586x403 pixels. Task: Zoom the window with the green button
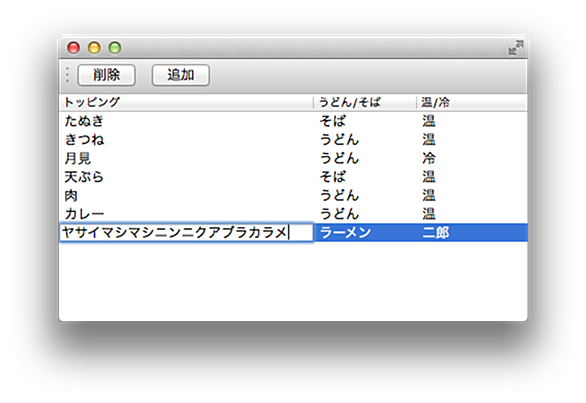pos(115,48)
